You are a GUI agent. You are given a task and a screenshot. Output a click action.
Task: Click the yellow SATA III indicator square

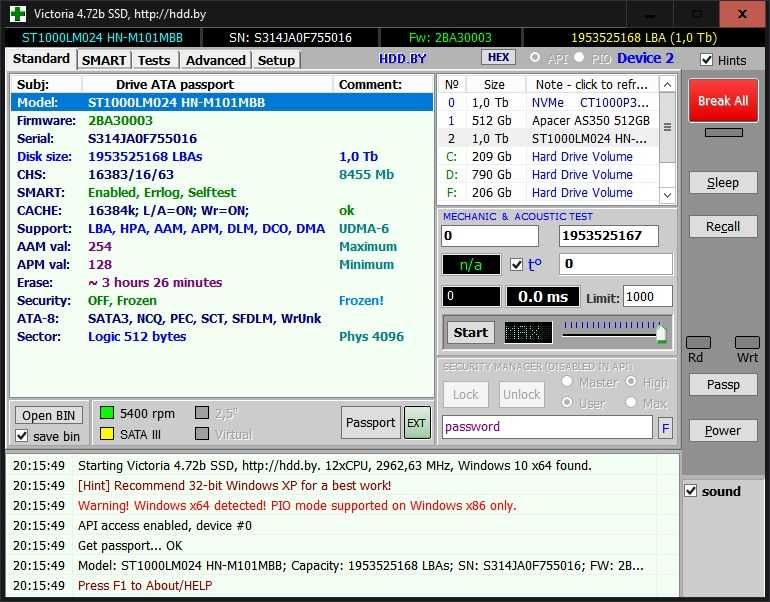[x=107, y=434]
